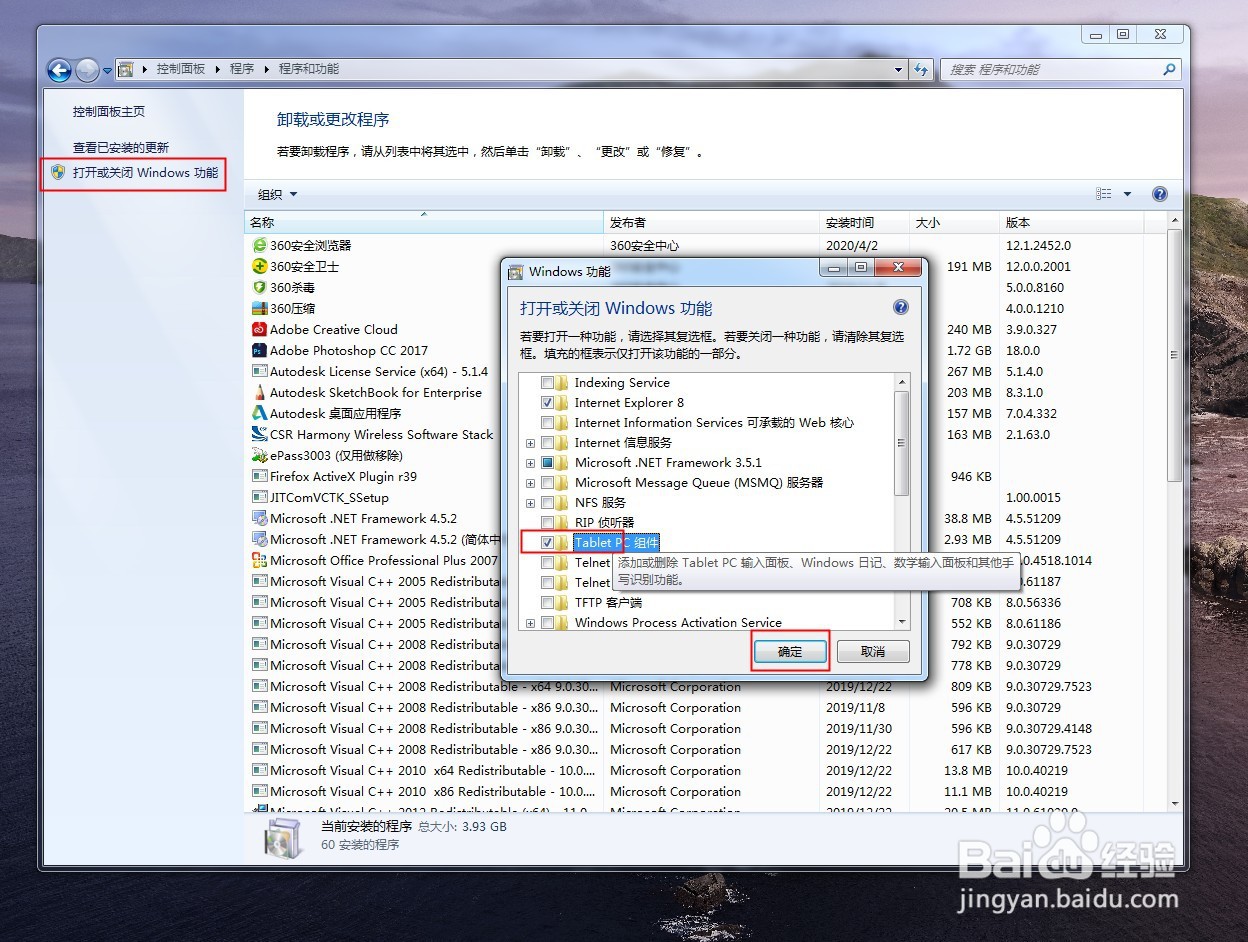Click the 控制面板 breadcrumb
1248x942 pixels.
(x=180, y=69)
